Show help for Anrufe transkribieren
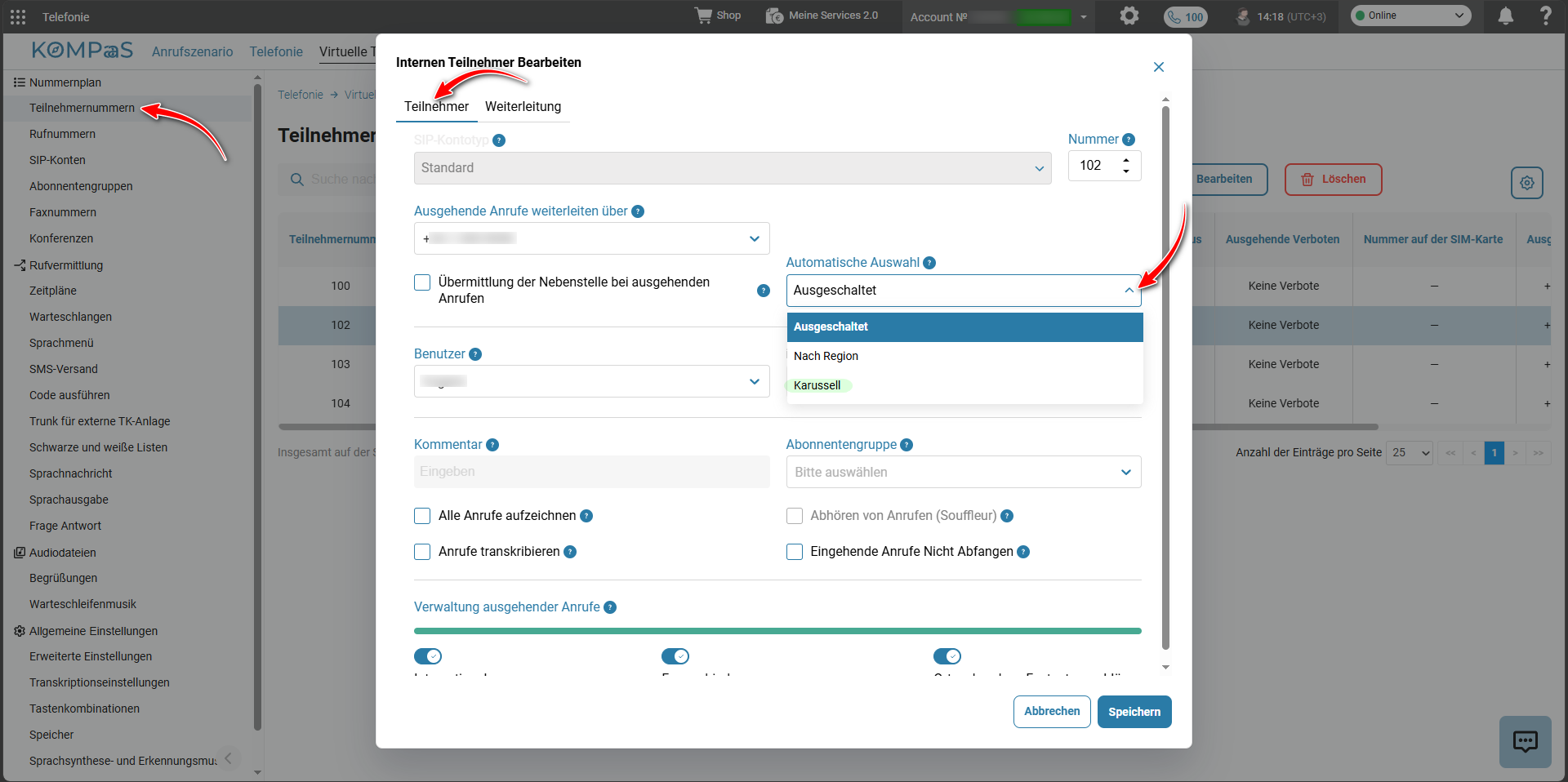Viewport: 1568px width, 782px height. [x=570, y=552]
